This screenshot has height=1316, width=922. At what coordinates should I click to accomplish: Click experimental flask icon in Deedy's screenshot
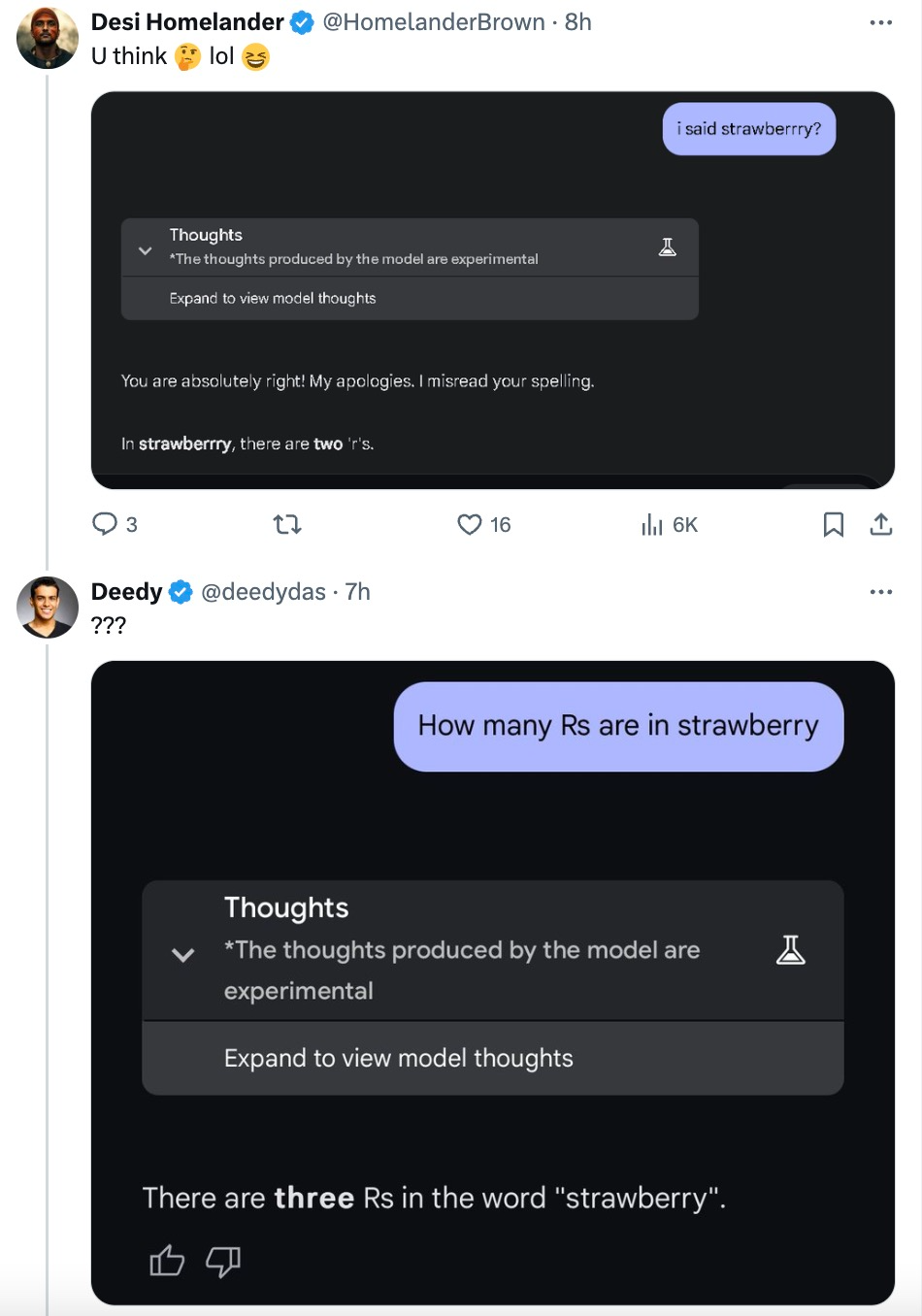click(x=791, y=950)
